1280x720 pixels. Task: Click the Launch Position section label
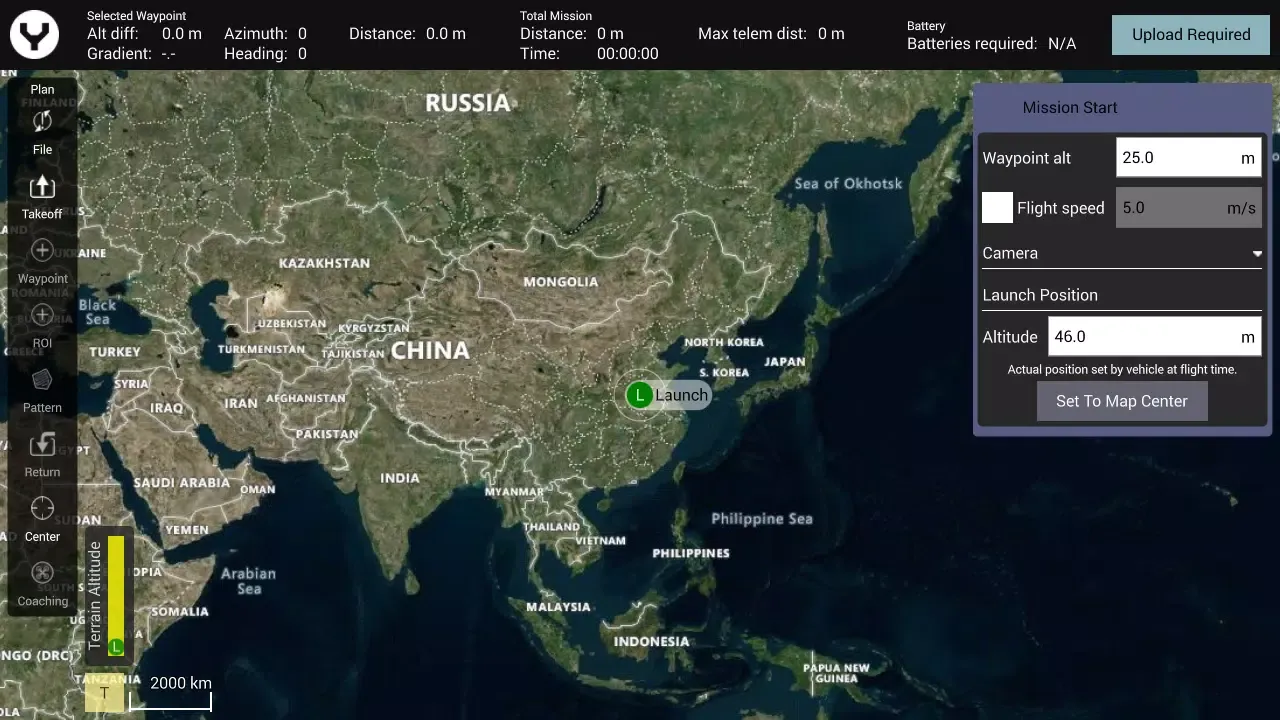pos(1040,295)
